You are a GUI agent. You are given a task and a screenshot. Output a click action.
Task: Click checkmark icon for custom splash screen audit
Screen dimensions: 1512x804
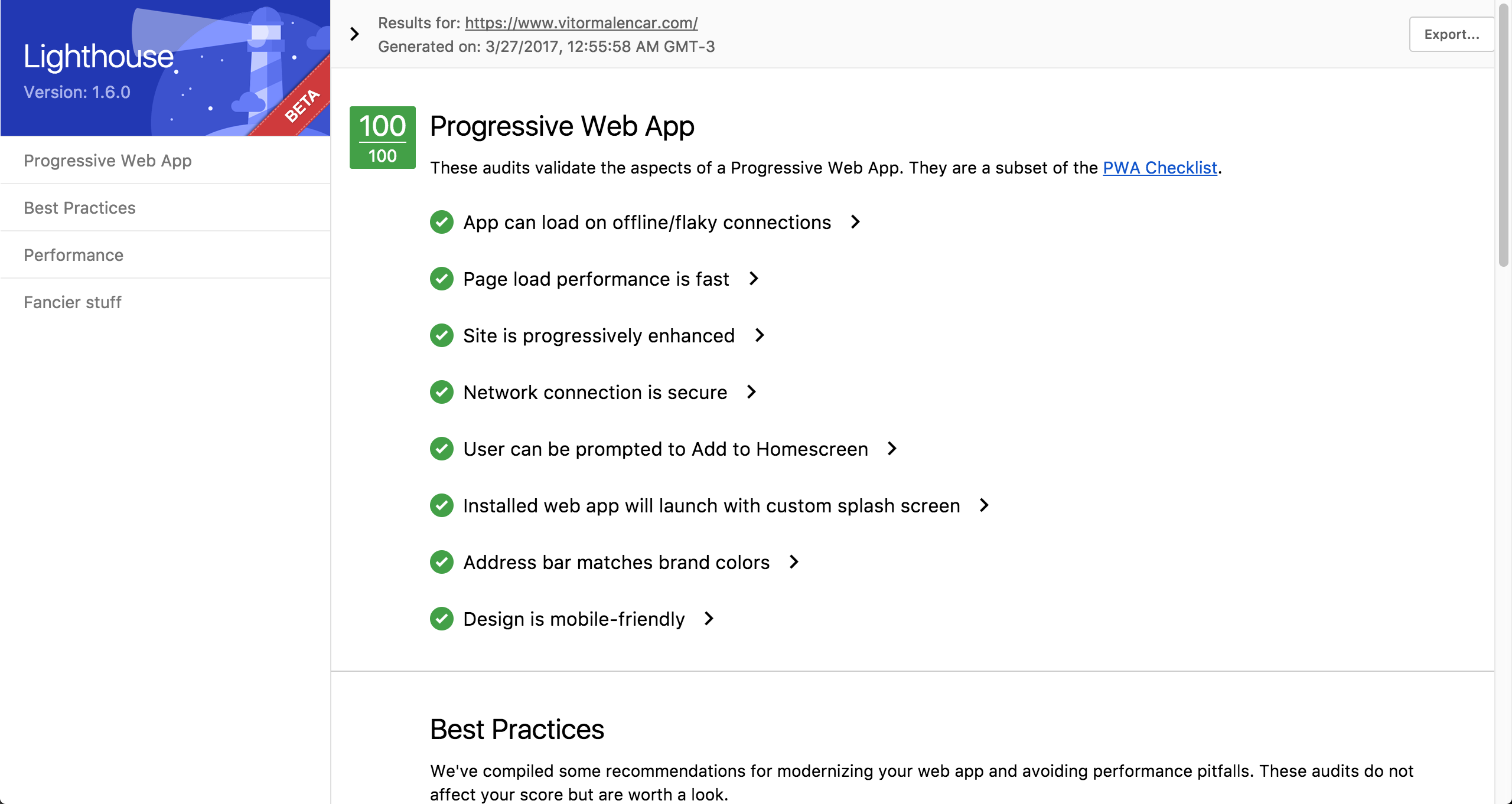pyautogui.click(x=441, y=506)
